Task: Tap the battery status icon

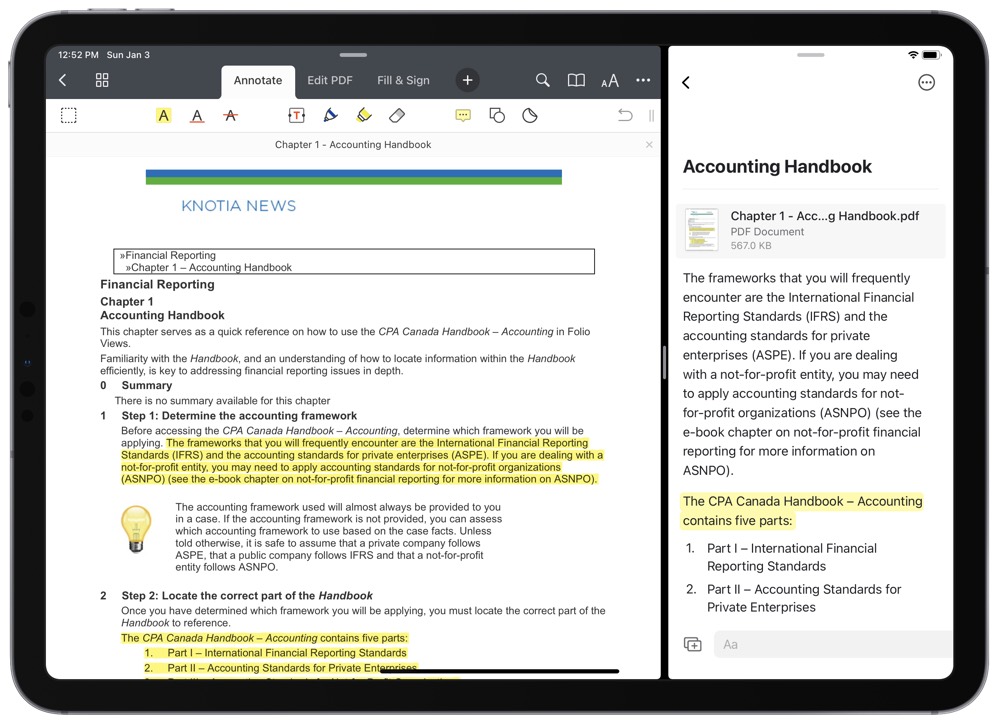Action: tap(931, 55)
